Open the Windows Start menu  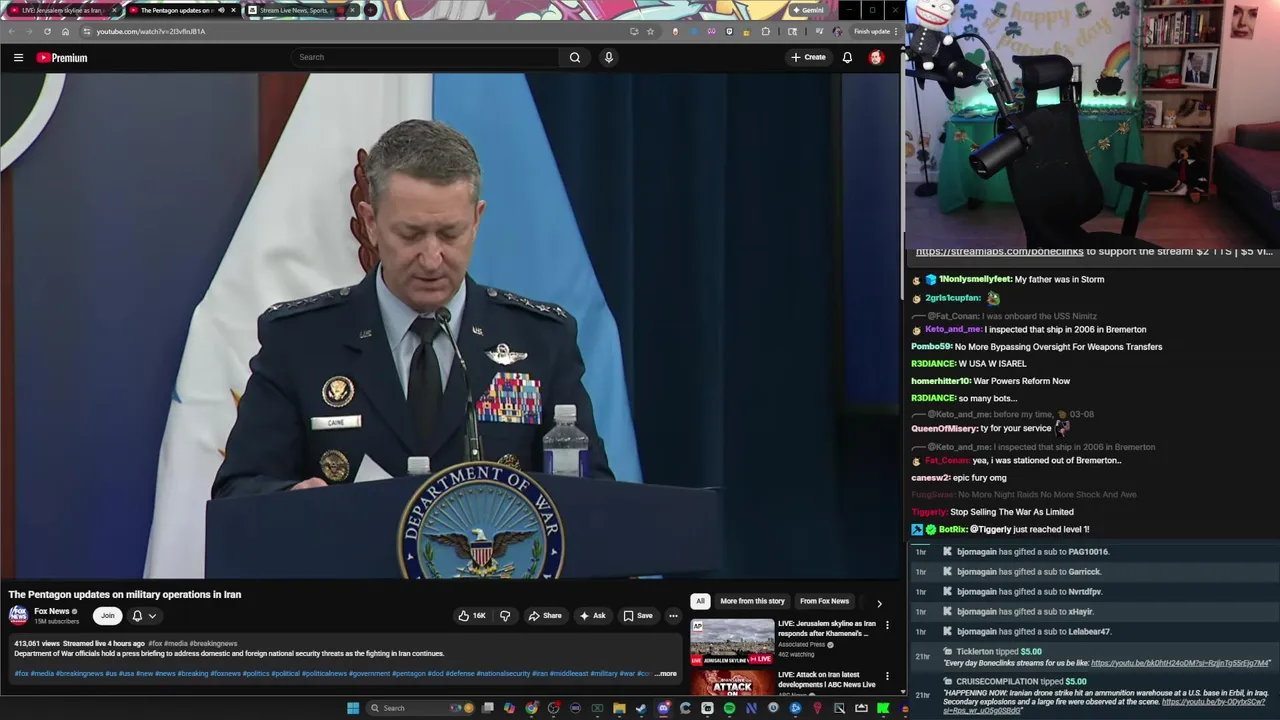click(x=353, y=708)
